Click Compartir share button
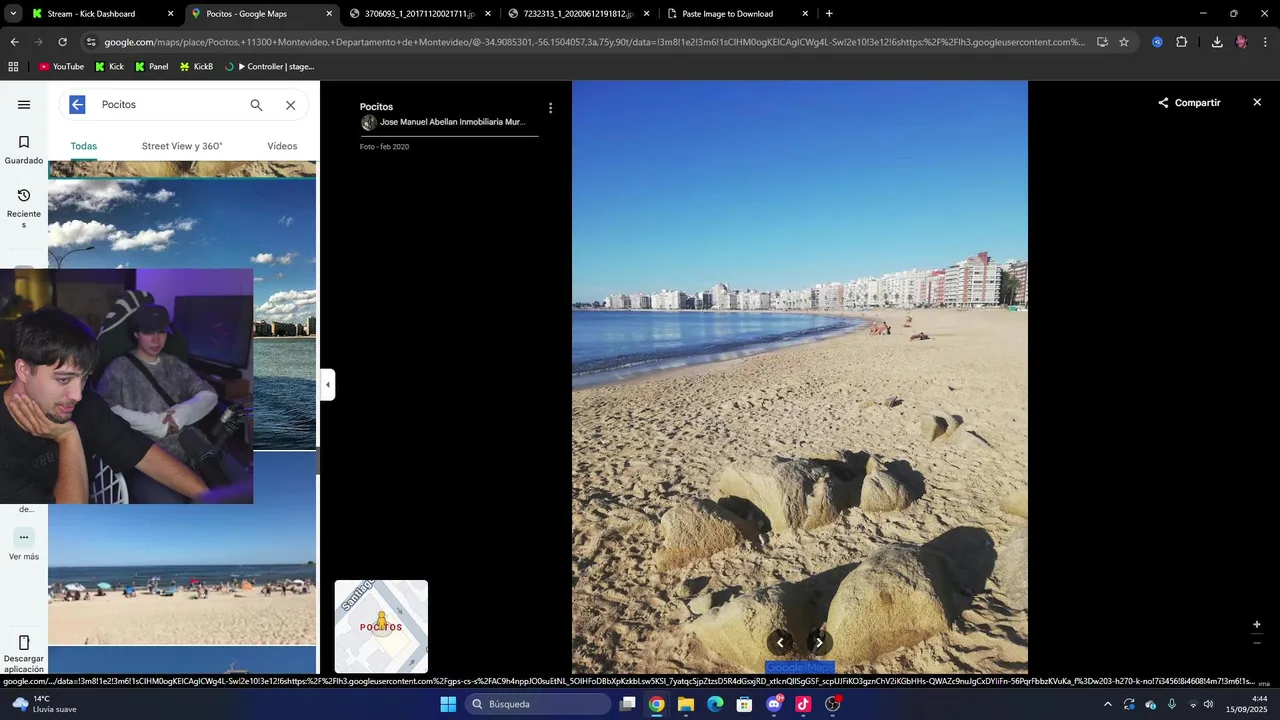This screenshot has width=1280, height=720. pyautogui.click(x=1189, y=103)
